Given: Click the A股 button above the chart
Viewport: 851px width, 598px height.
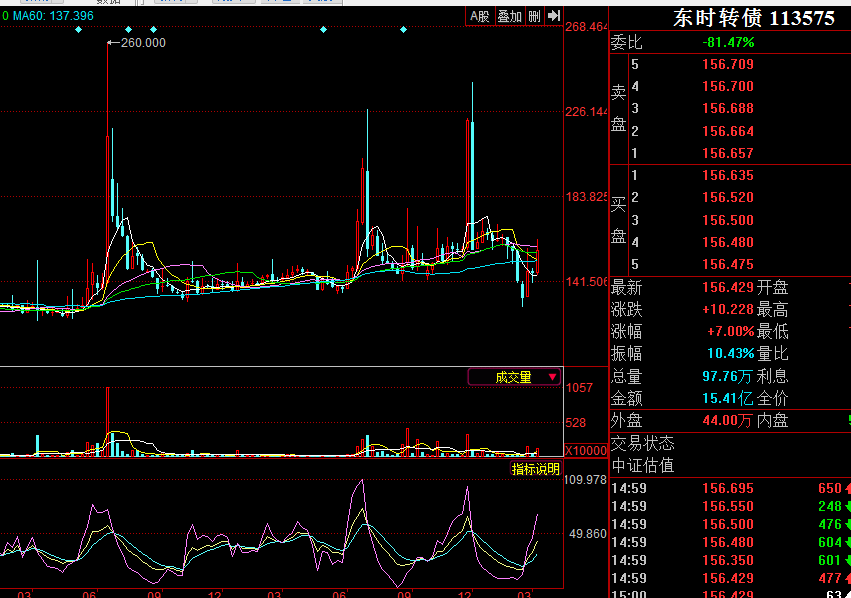Looking at the screenshot, I should point(480,16).
